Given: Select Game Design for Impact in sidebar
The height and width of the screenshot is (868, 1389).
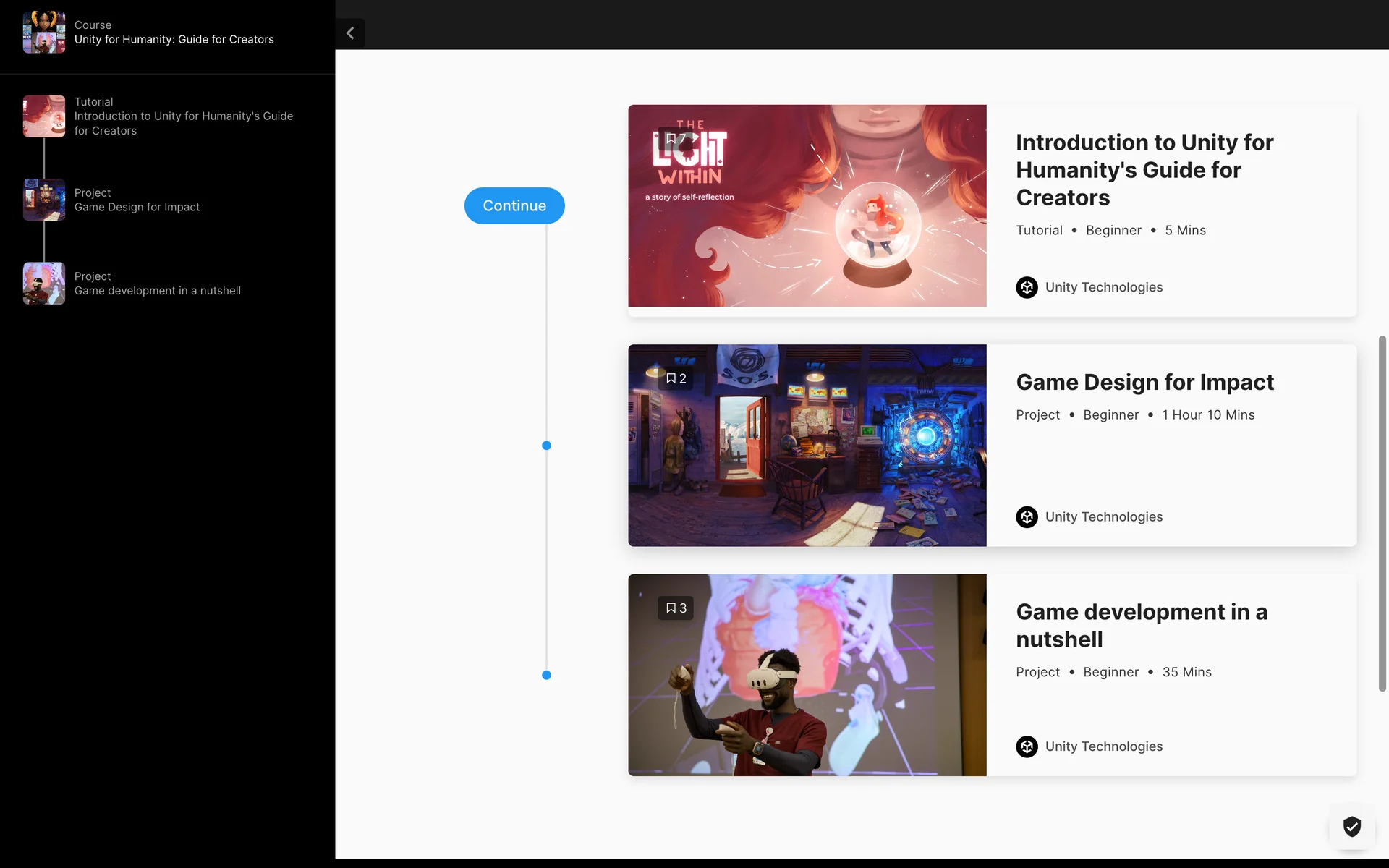Looking at the screenshot, I should click(137, 207).
